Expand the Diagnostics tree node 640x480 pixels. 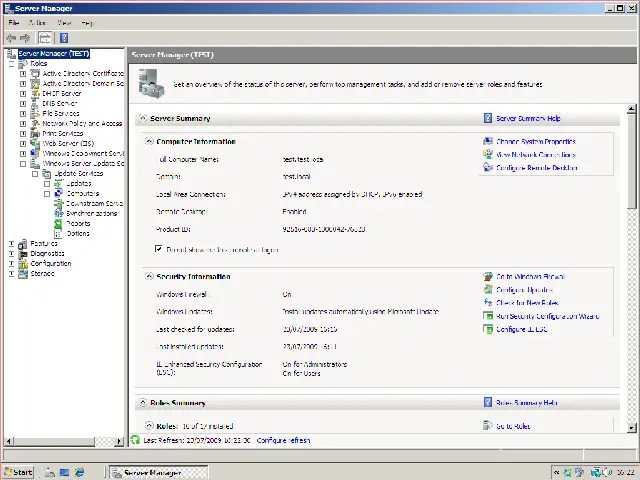[11, 253]
